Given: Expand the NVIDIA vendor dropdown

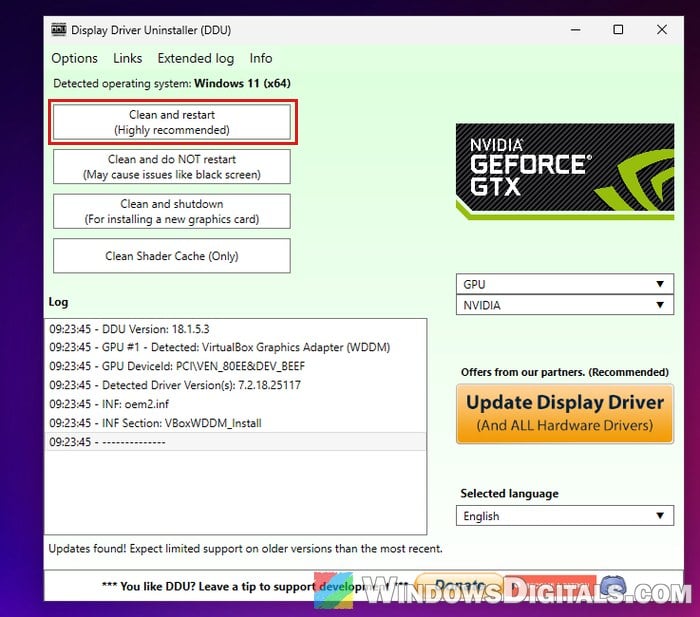Looking at the screenshot, I should [565, 305].
